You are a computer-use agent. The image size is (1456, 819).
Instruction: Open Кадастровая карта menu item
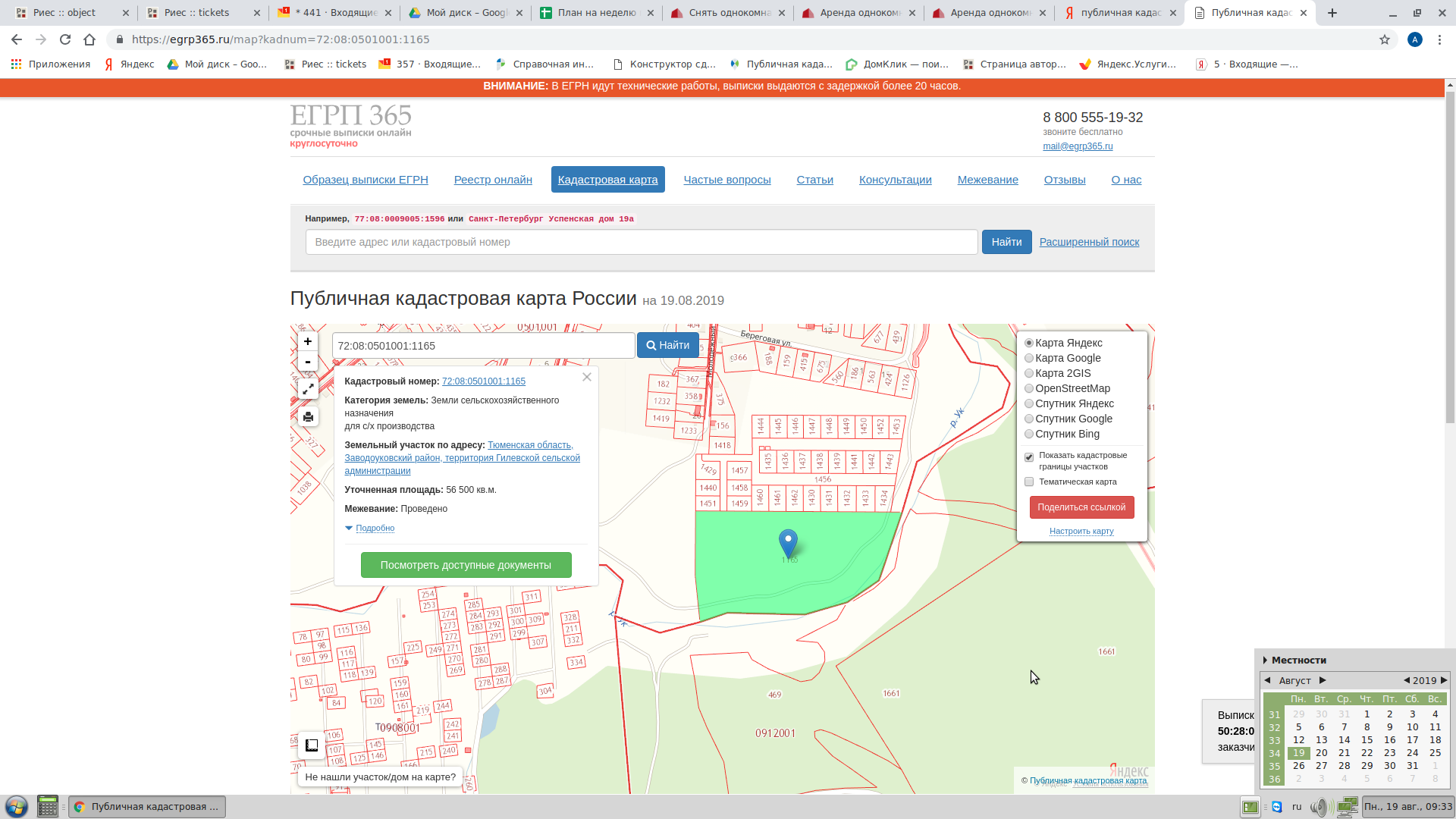[x=608, y=180]
